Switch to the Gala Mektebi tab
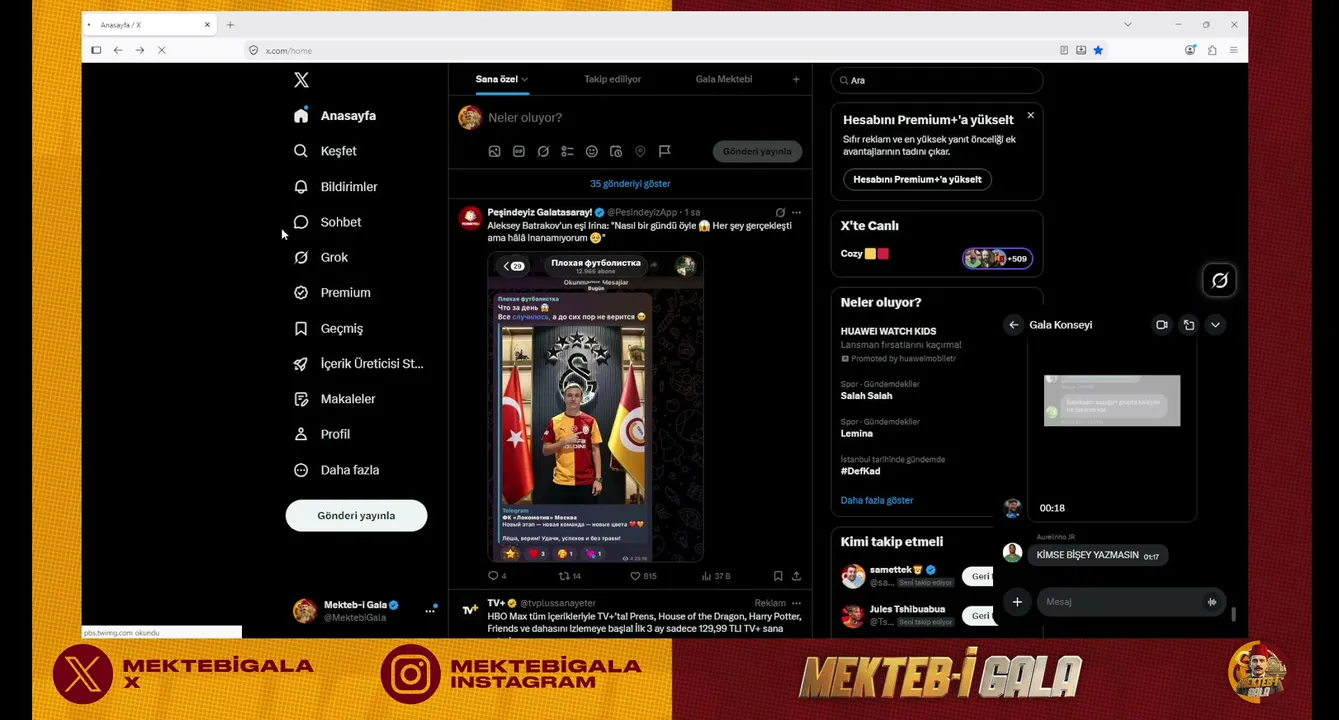 click(724, 79)
